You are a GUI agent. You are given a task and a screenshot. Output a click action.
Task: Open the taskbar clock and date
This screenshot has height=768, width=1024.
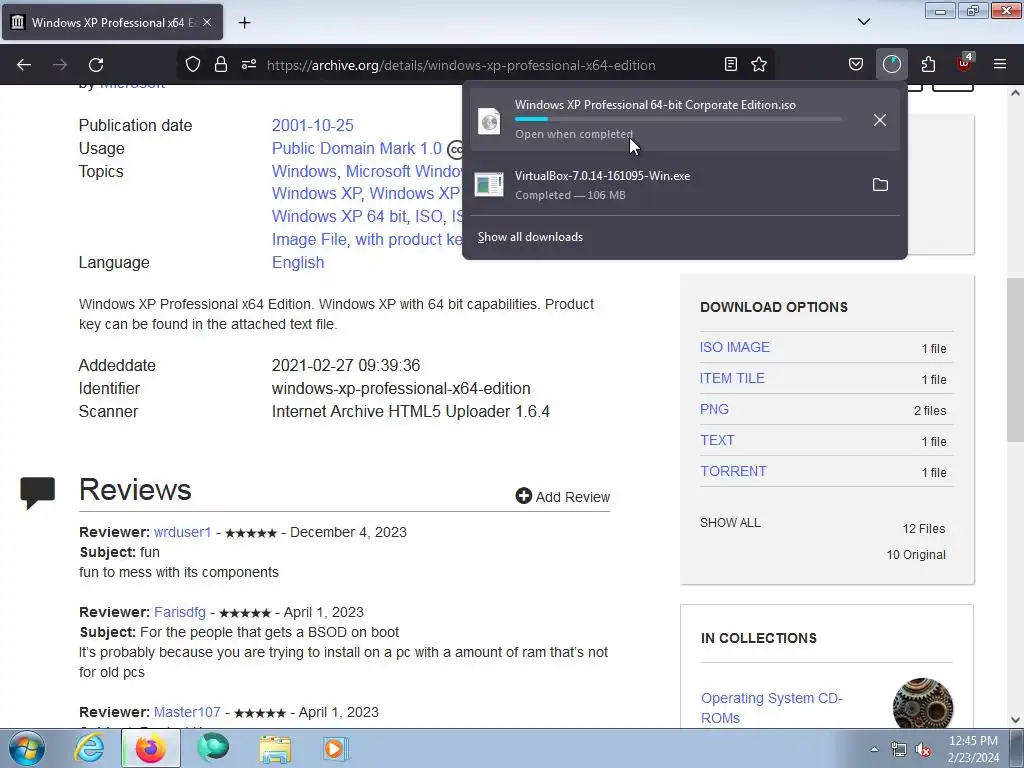(973, 749)
